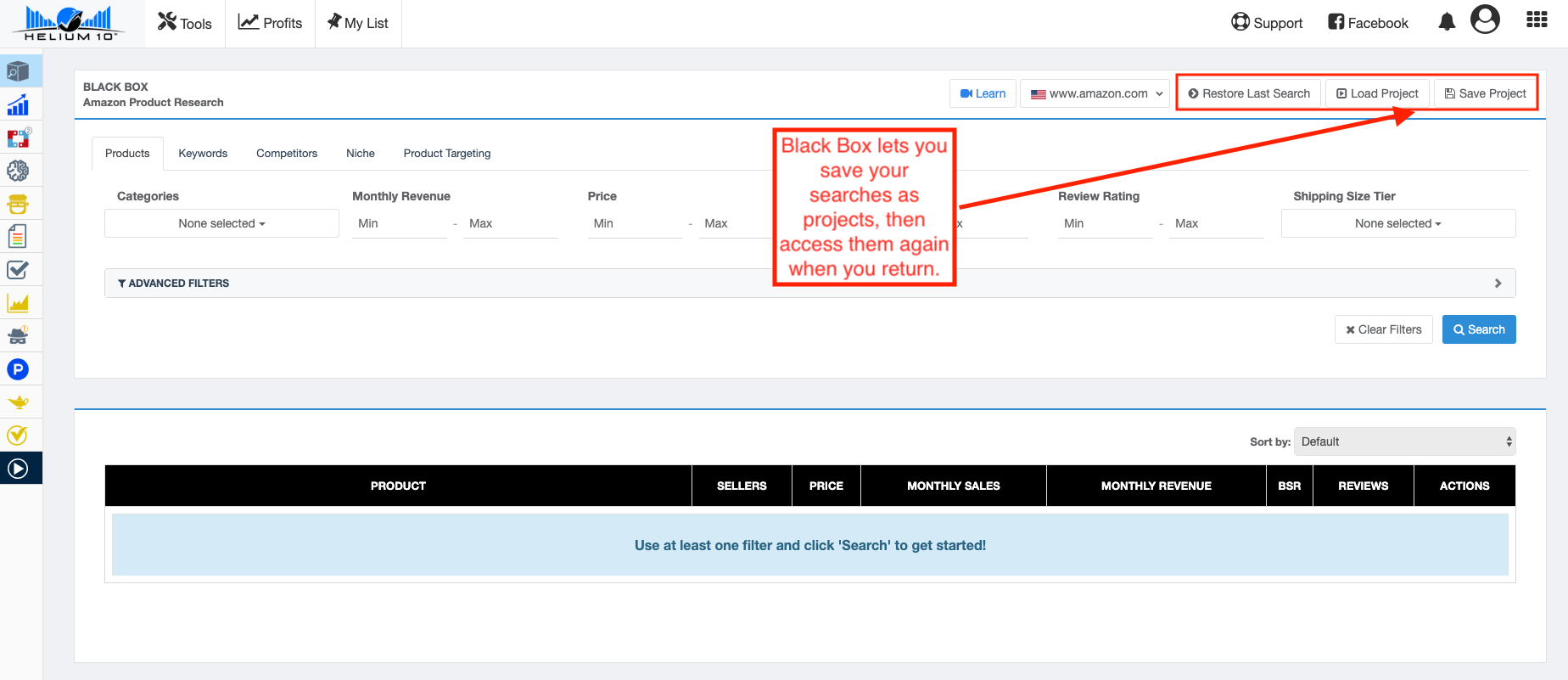The height and width of the screenshot is (680, 1568).
Task: Click the play button sidebar icon
Action: (19, 469)
